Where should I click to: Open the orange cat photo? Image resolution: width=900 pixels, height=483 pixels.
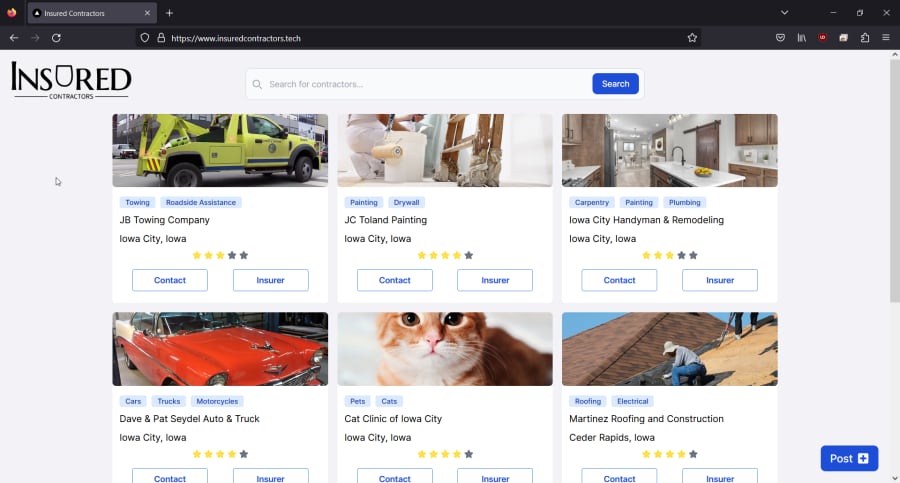pos(445,349)
